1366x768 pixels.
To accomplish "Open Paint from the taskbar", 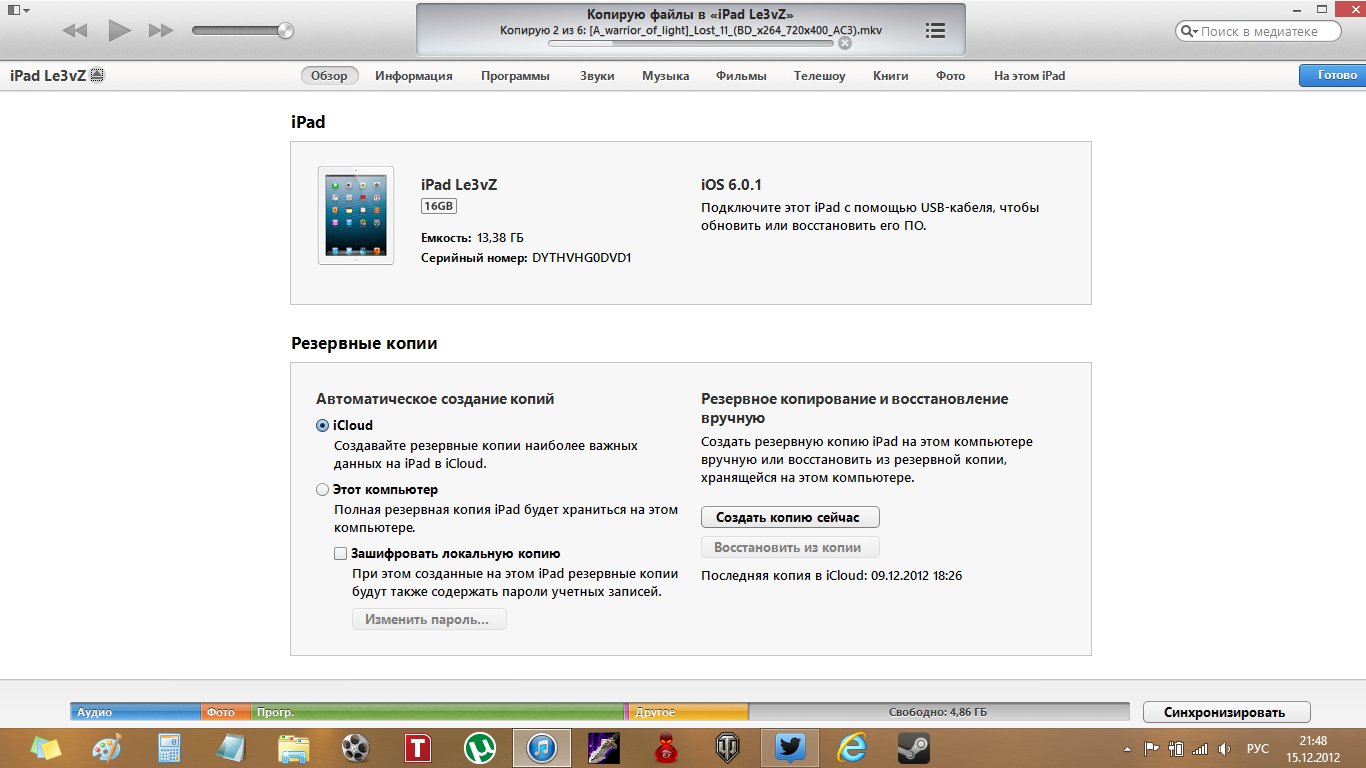I will [108, 748].
